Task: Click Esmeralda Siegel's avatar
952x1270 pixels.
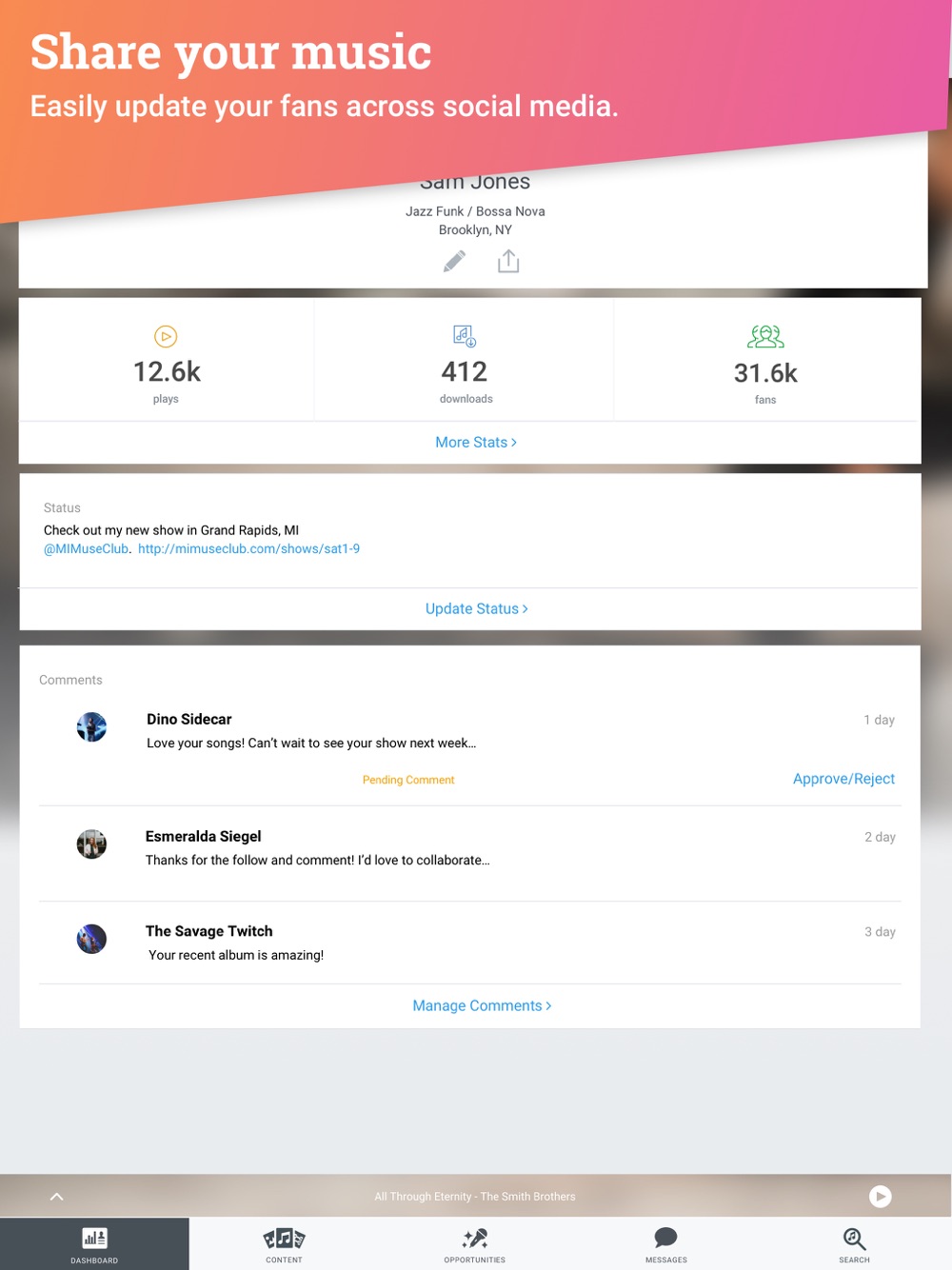Action: click(91, 843)
